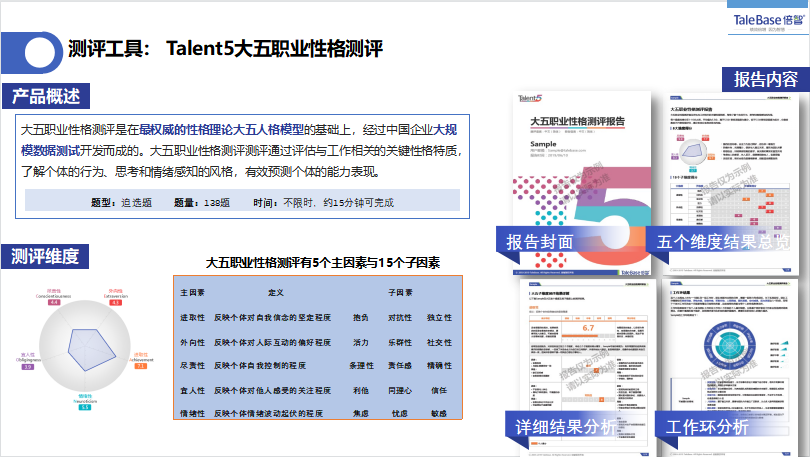The width and height of the screenshot is (810, 457).
Task: Click the TaleBase logo in the corner
Action: [x=769, y=21]
